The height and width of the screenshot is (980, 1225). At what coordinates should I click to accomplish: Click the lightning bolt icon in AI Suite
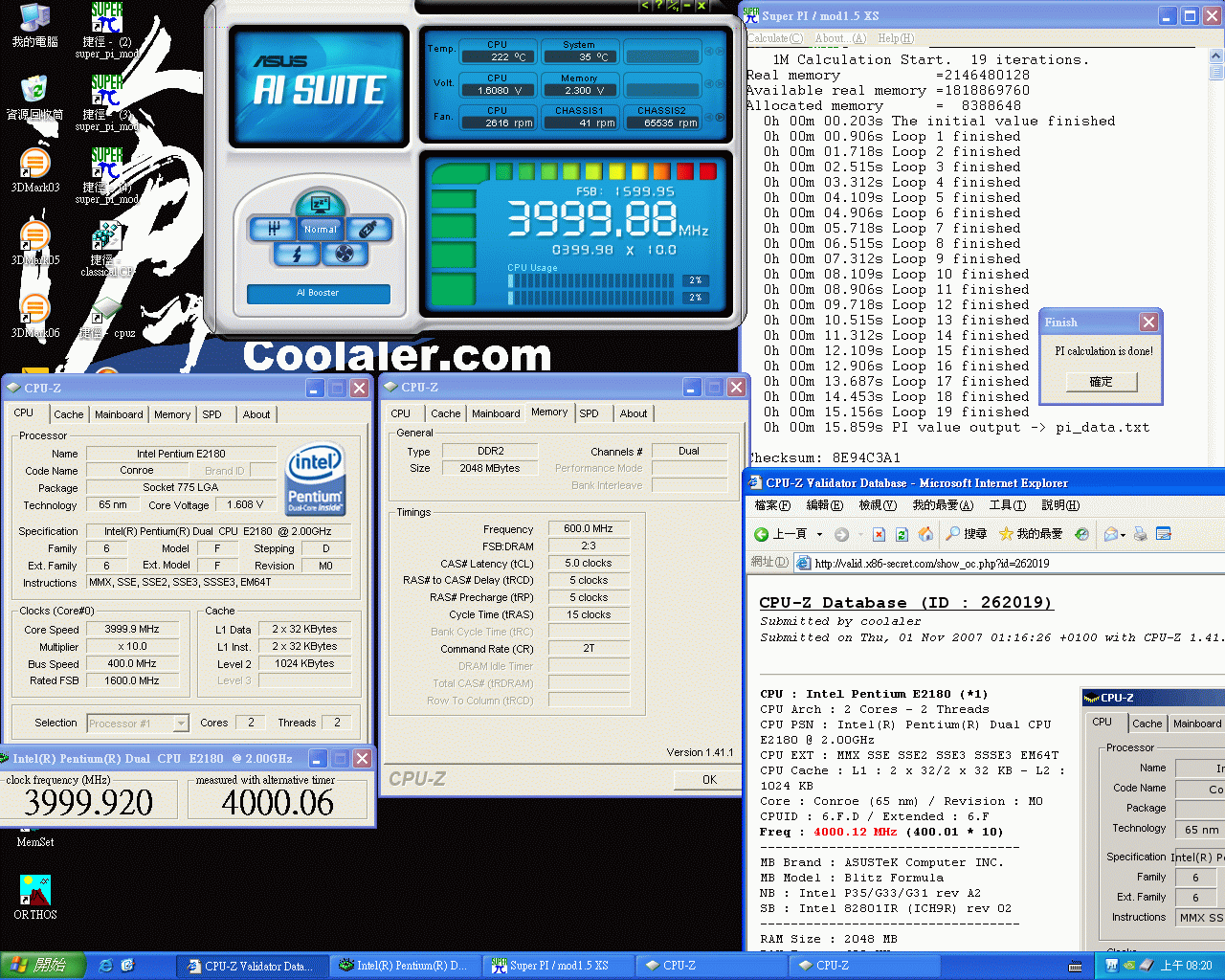pos(297,254)
